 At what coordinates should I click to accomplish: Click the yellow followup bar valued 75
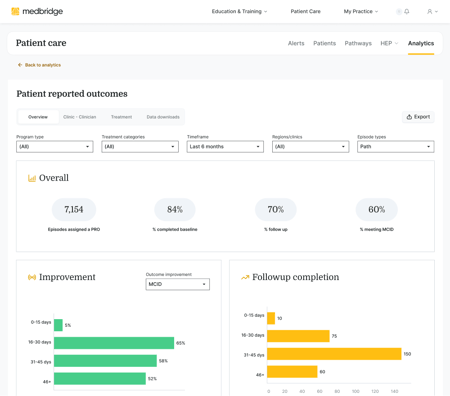(x=298, y=336)
